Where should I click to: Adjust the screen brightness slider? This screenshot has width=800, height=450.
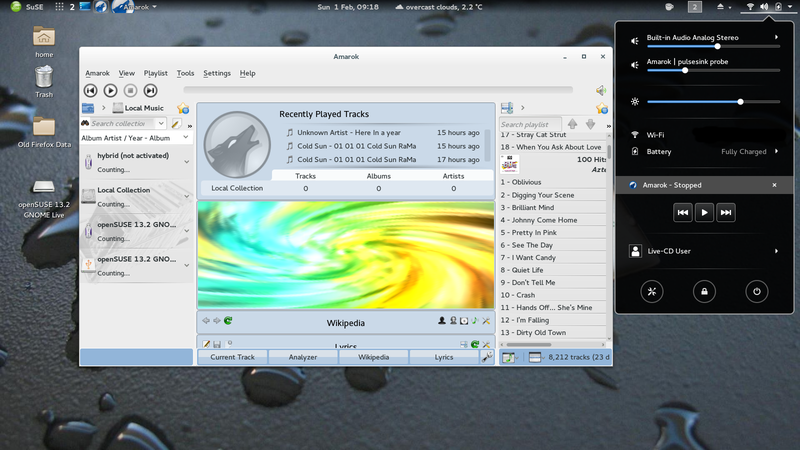click(713, 102)
